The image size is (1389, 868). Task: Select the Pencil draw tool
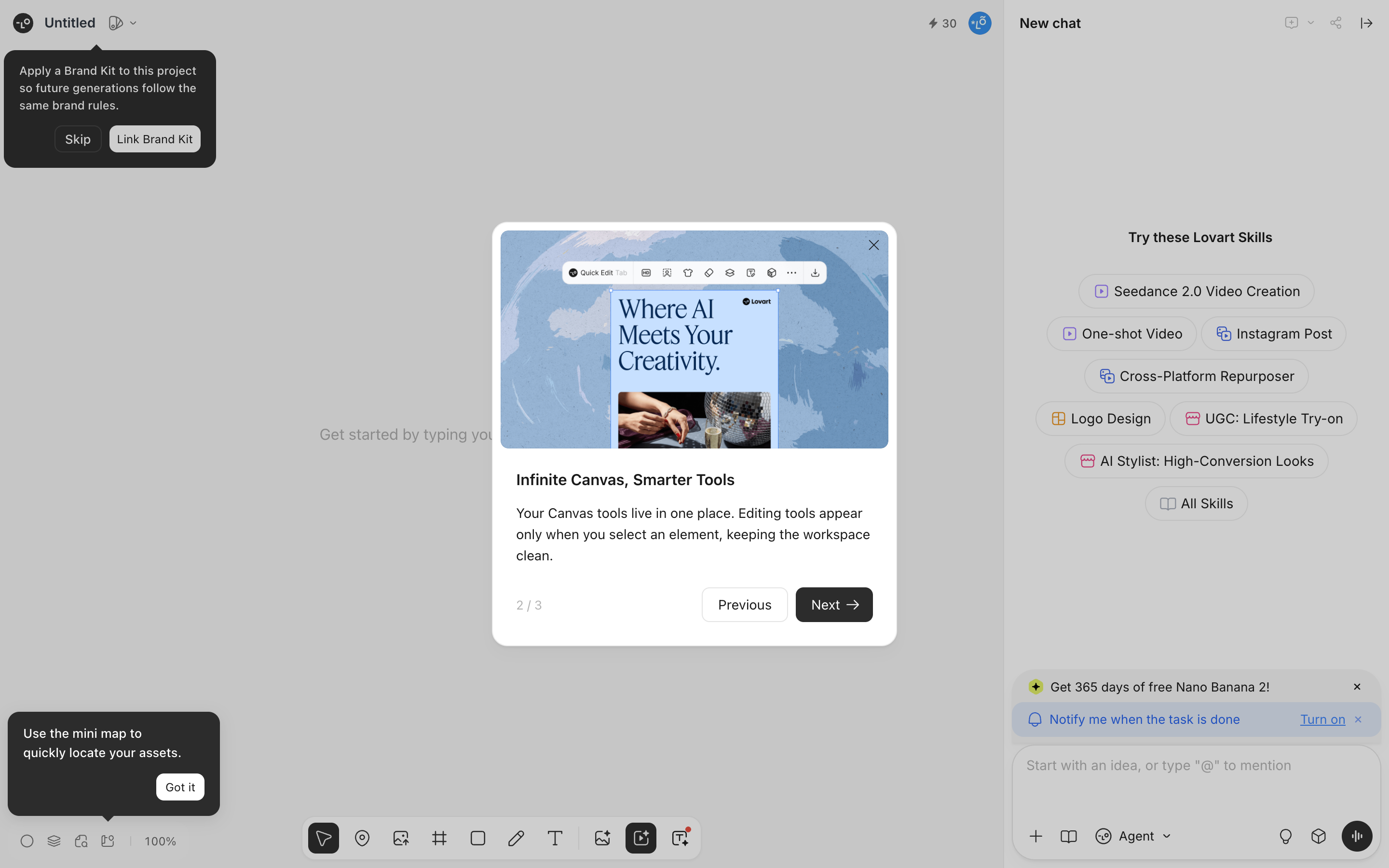pos(516,838)
